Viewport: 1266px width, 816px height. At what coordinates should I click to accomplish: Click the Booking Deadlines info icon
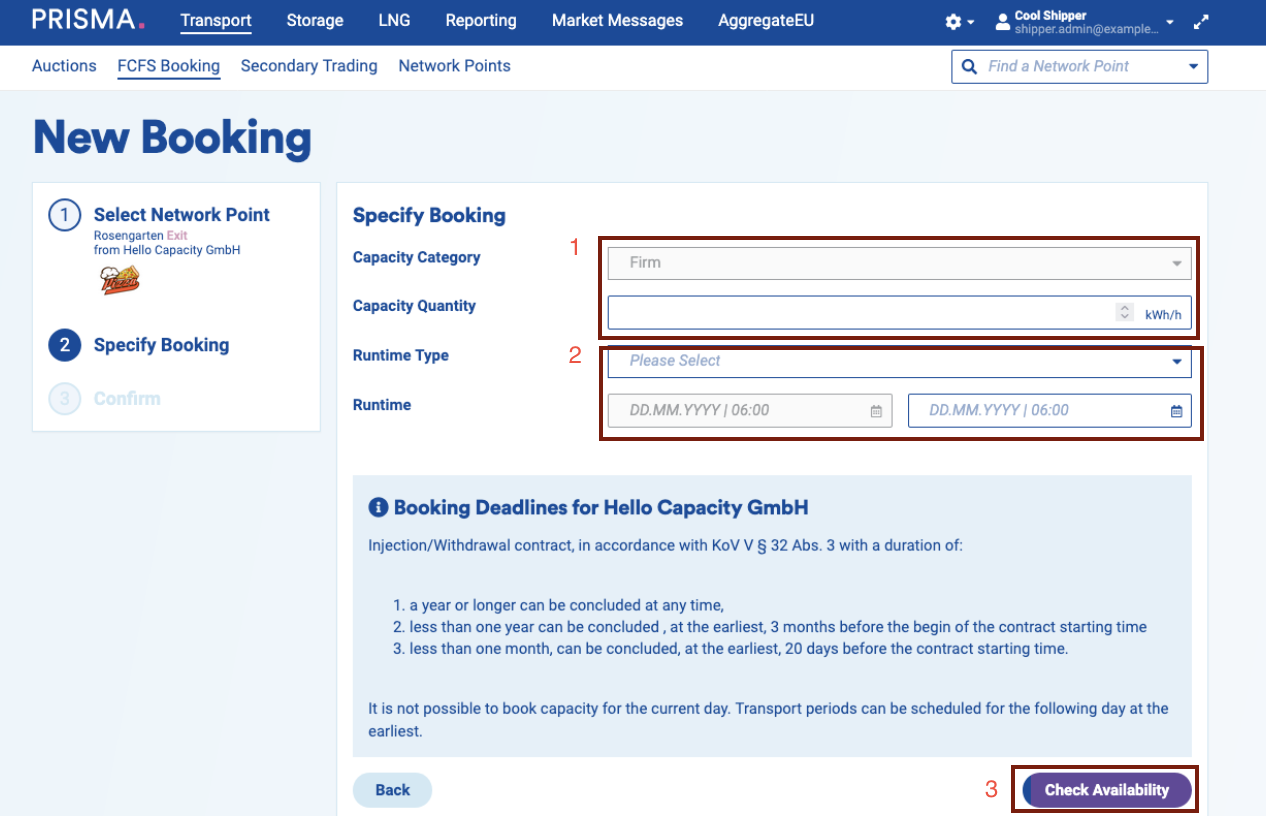[378, 508]
